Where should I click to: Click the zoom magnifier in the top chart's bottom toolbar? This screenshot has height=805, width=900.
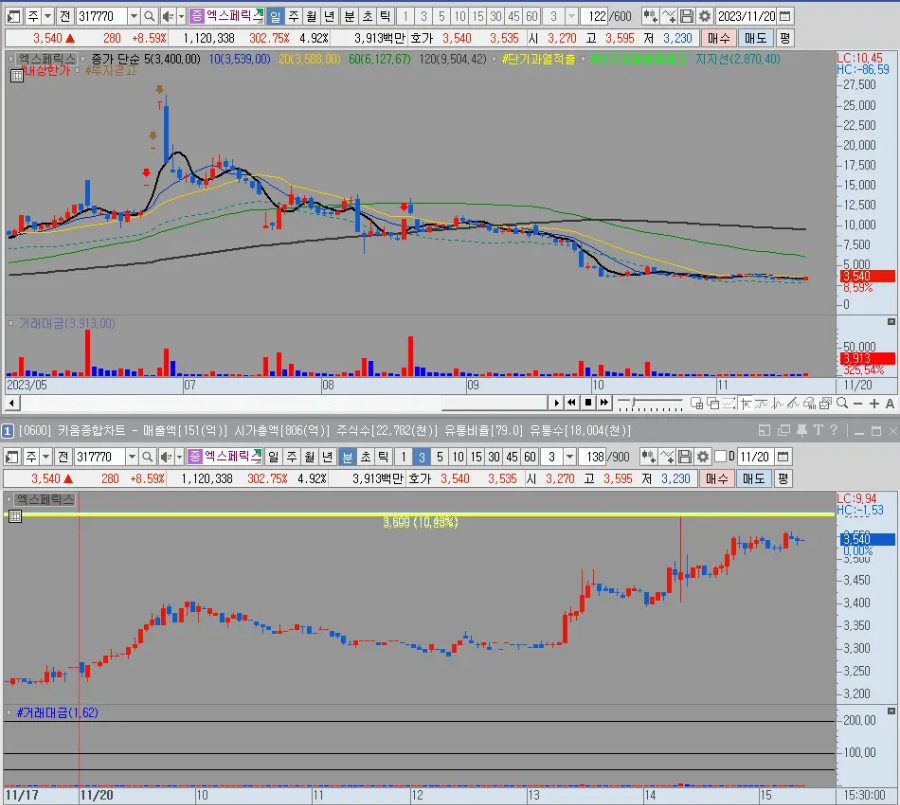tap(842, 403)
